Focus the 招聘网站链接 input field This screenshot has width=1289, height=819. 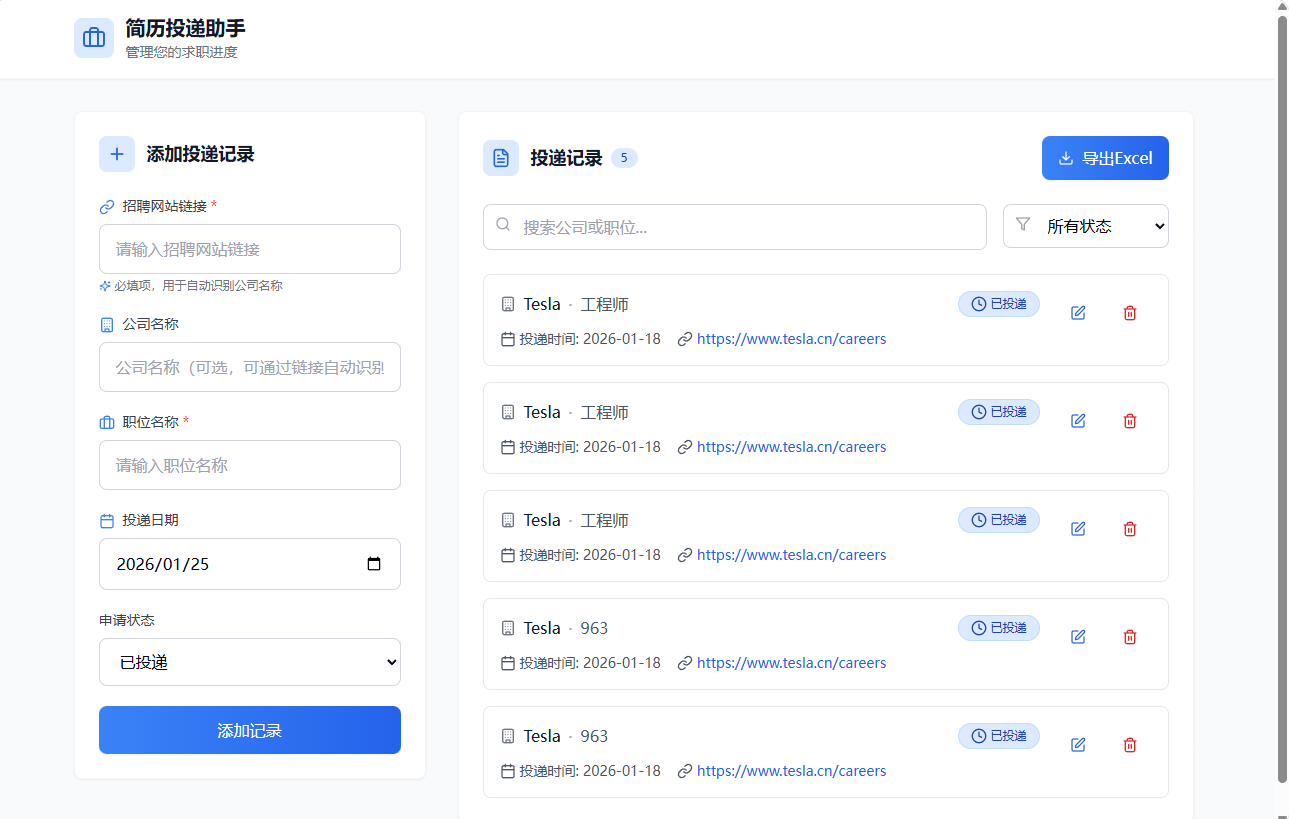pyautogui.click(x=250, y=249)
